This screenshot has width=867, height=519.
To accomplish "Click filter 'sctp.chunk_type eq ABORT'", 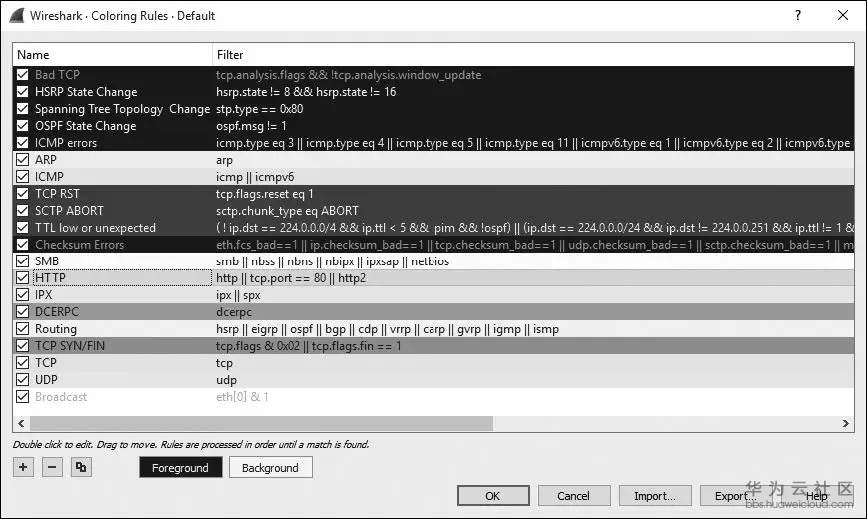I will (287, 211).
